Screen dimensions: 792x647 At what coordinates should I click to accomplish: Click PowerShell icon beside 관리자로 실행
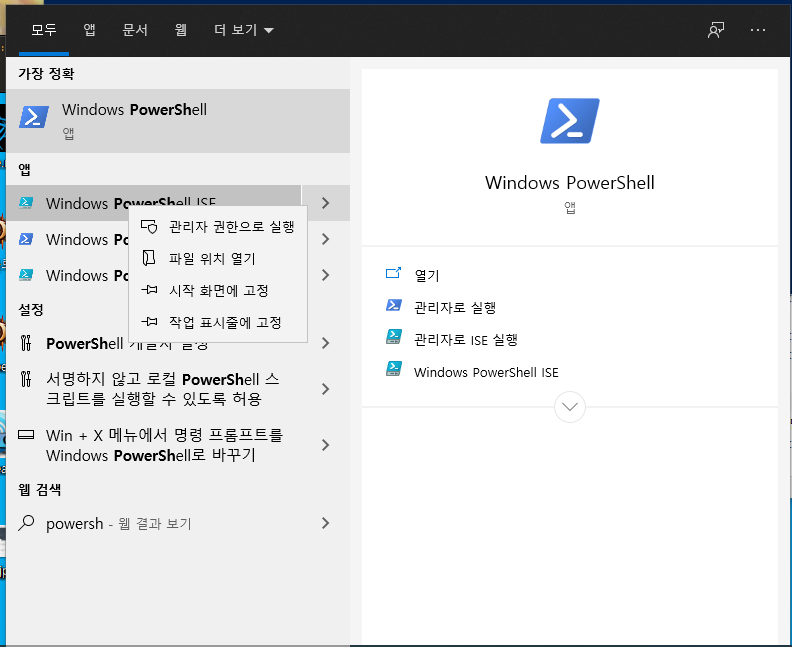coord(394,305)
